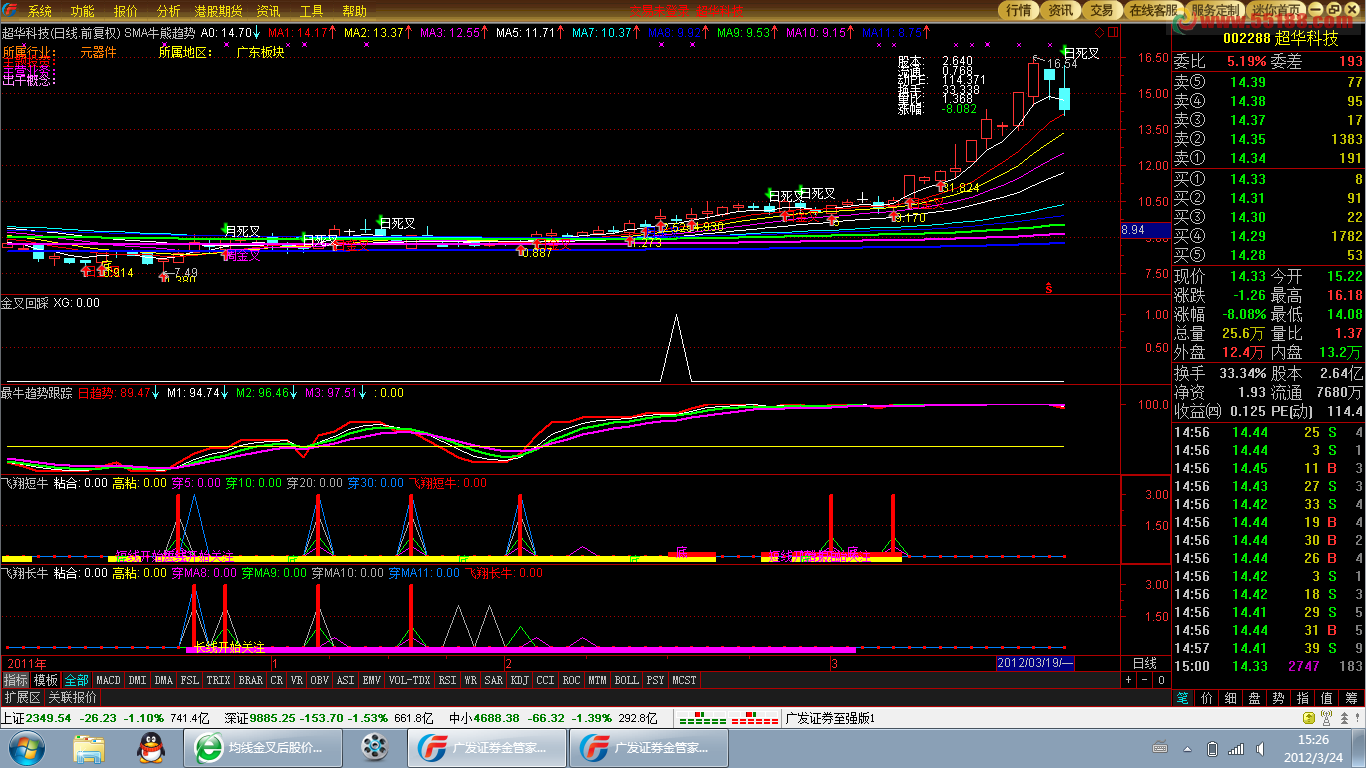Toggle the 模板 template mode button
The width and height of the screenshot is (1366, 768).
(x=46, y=680)
